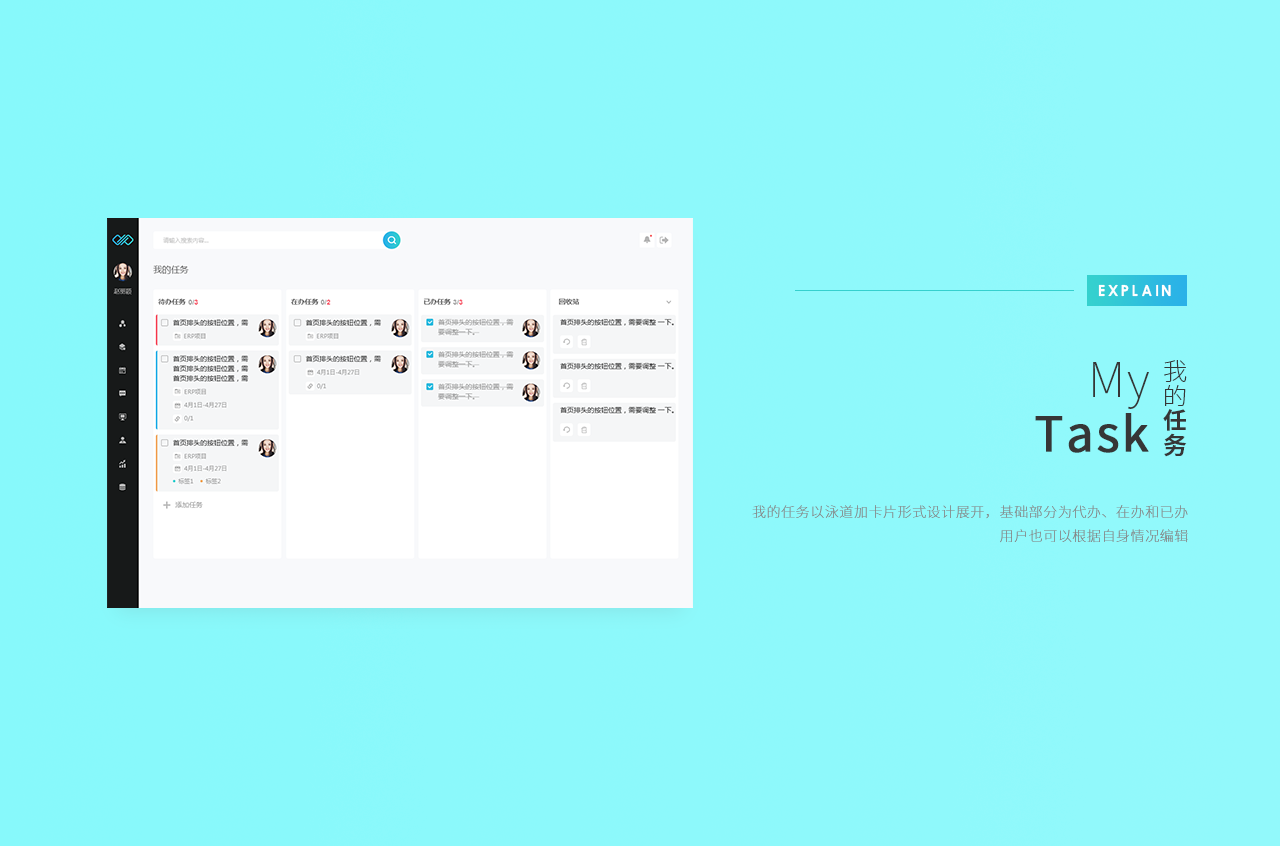Open the statistics chart sidebar icon

click(123, 463)
